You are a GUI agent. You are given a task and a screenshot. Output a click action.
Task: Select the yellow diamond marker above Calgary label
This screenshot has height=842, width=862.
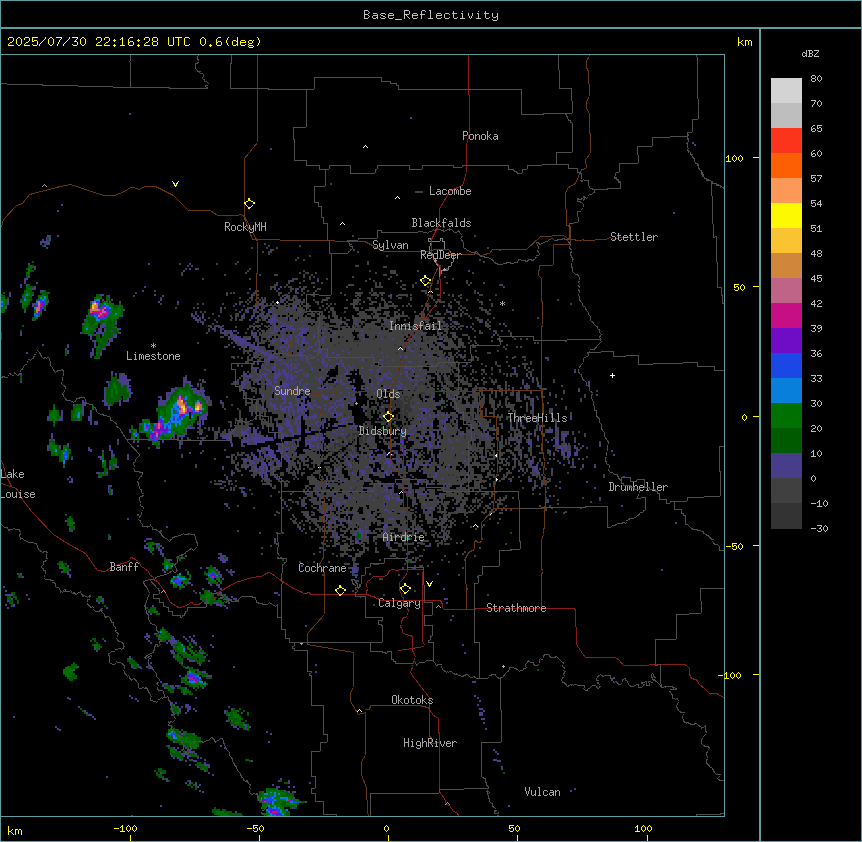click(x=405, y=589)
